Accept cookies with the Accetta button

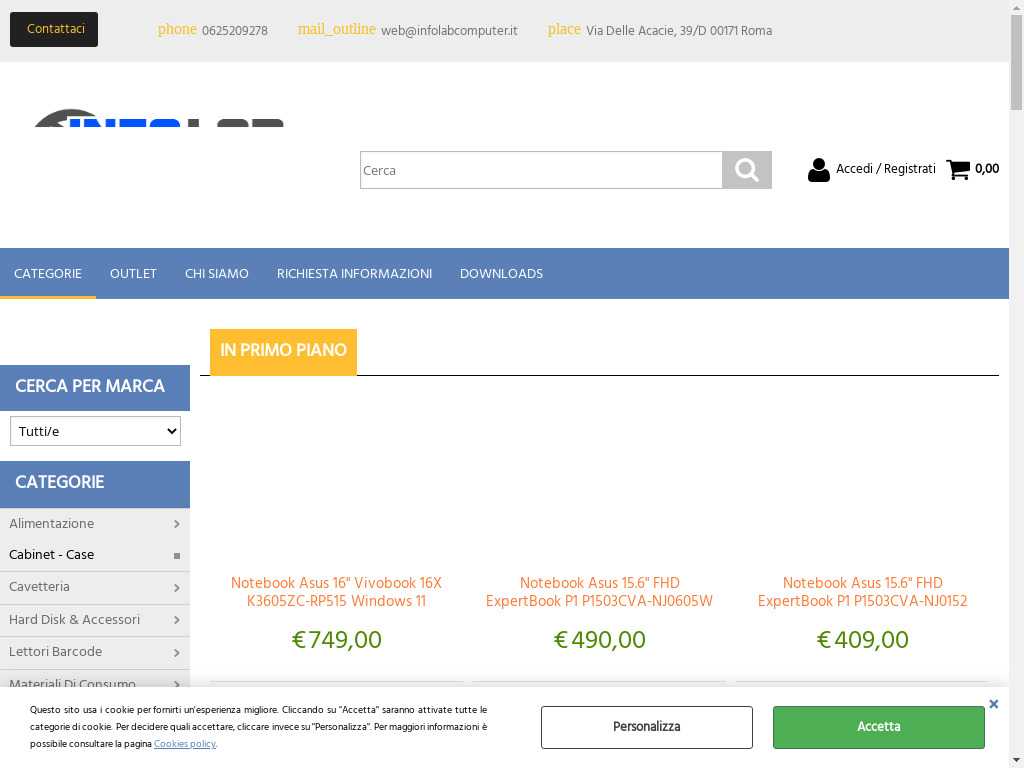[878, 727]
